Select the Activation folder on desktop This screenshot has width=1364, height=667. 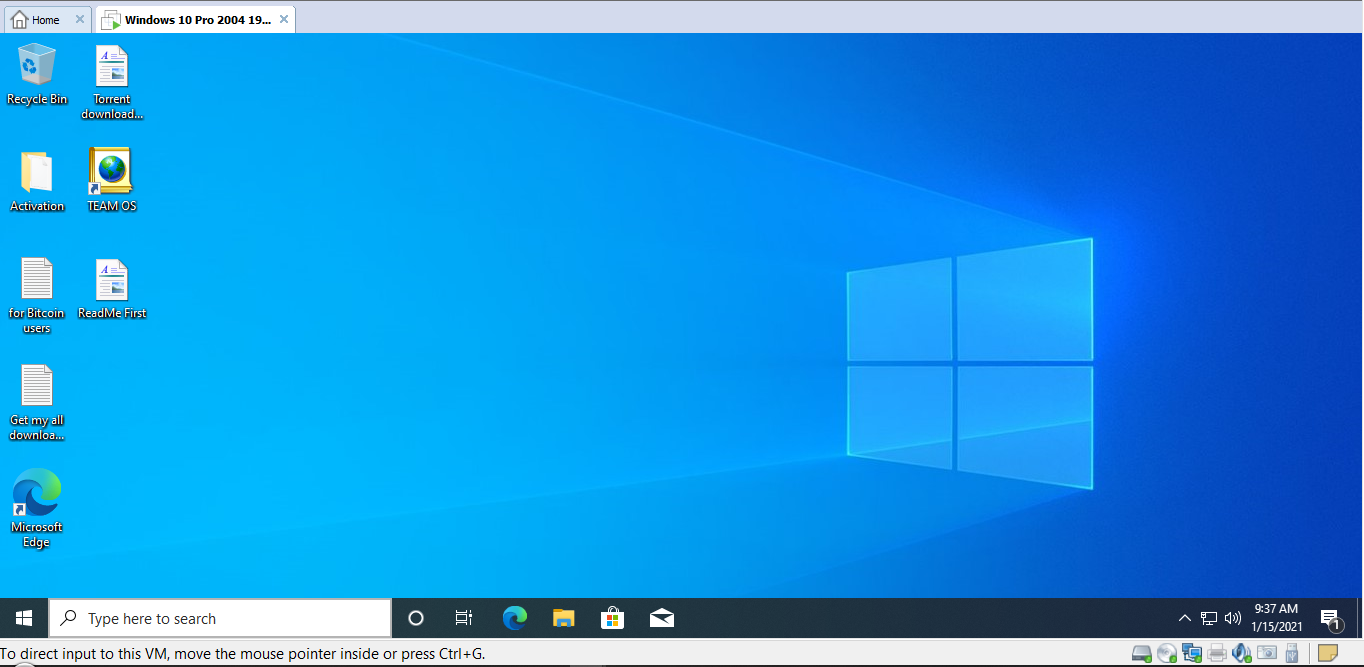(x=37, y=181)
